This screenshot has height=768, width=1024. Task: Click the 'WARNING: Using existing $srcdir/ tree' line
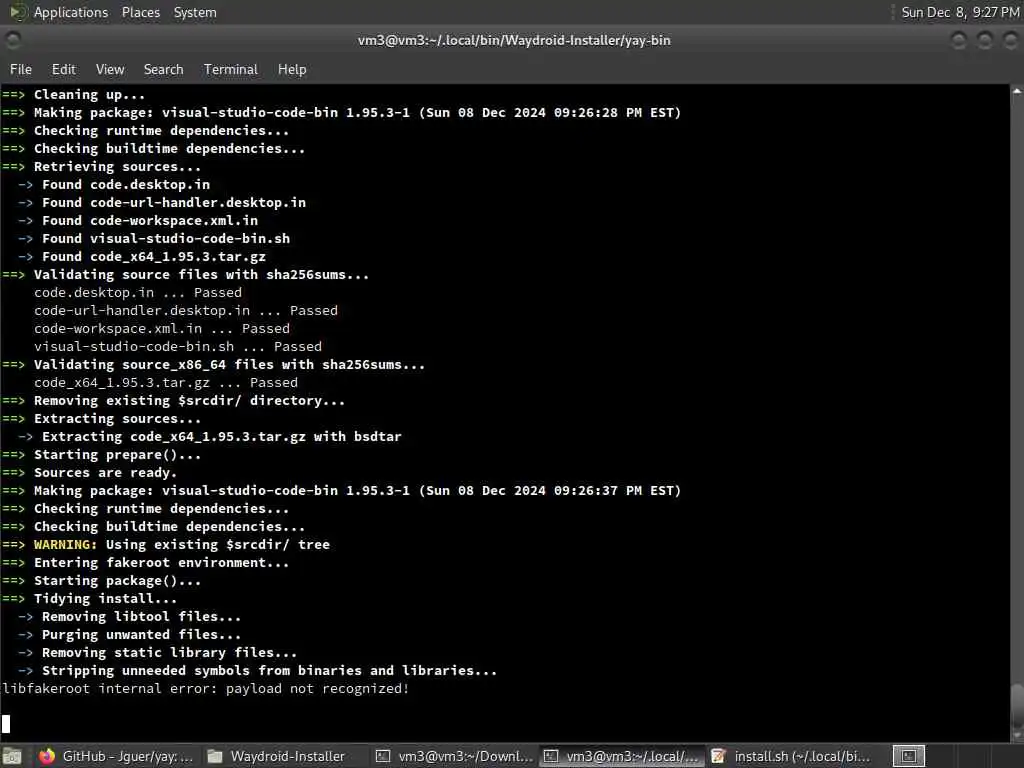166,545
